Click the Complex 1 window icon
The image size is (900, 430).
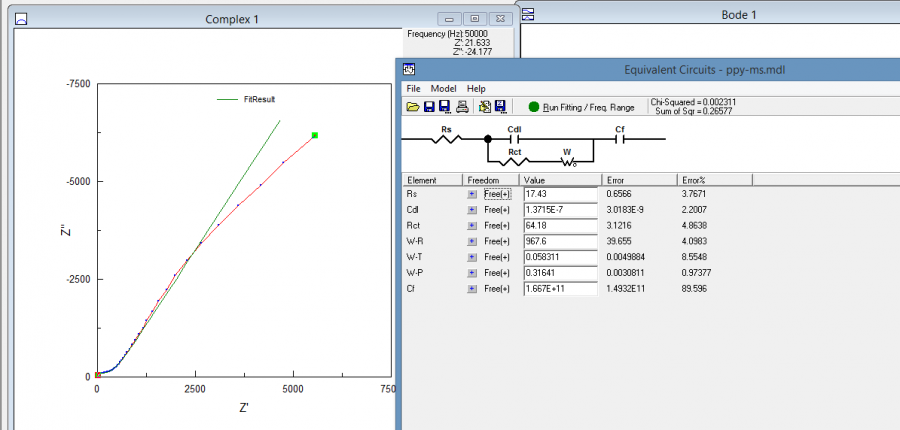[x=22, y=19]
